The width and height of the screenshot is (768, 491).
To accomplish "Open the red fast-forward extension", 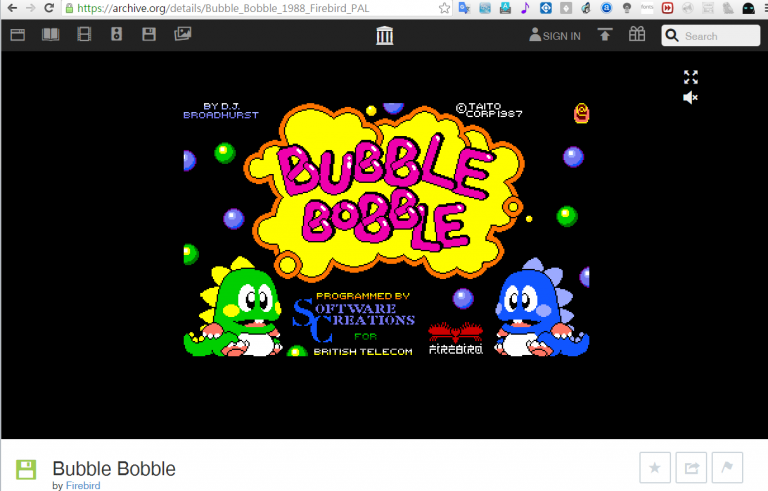I will click(667, 8).
